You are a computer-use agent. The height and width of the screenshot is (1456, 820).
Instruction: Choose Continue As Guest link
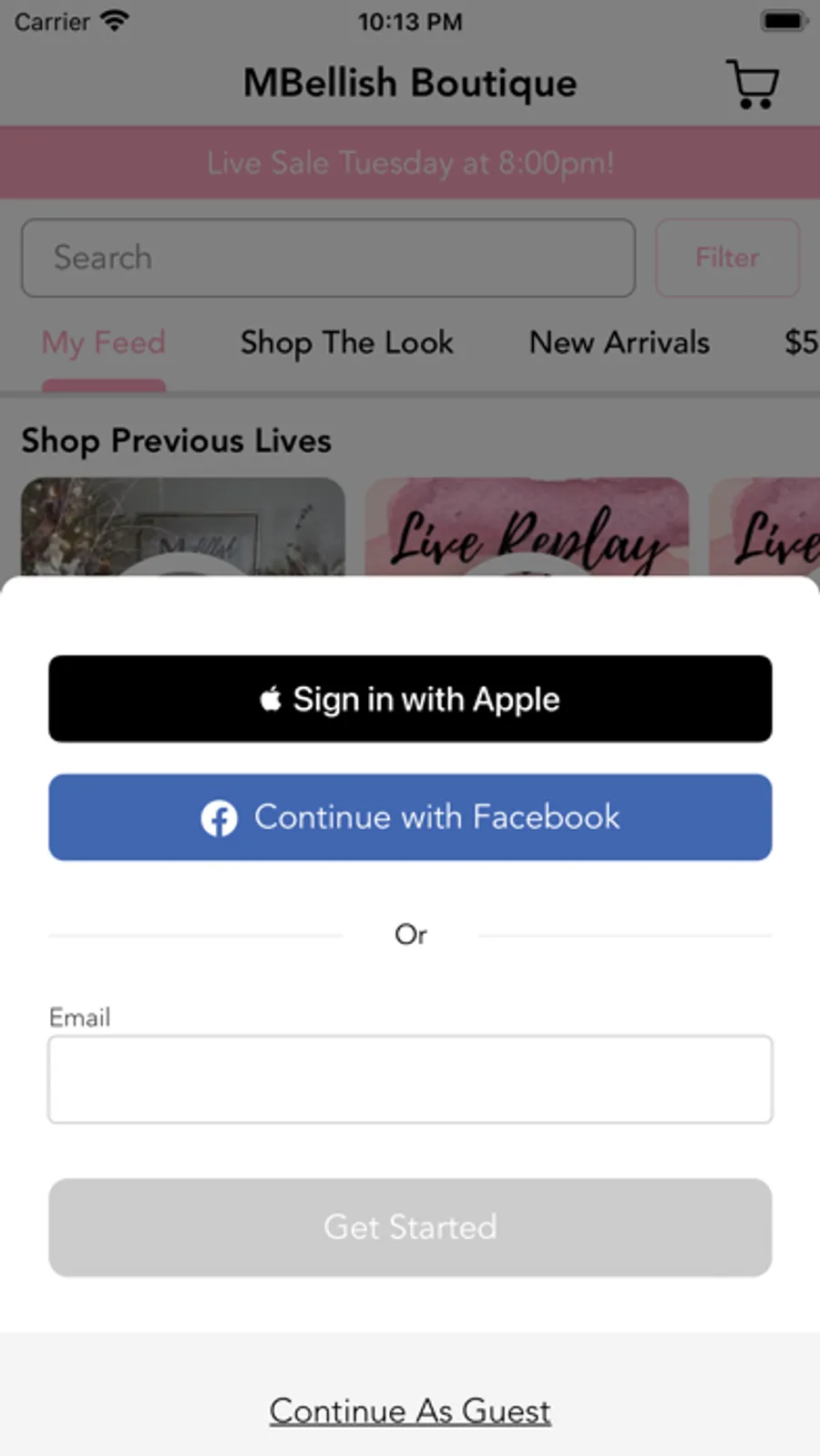(410, 1410)
